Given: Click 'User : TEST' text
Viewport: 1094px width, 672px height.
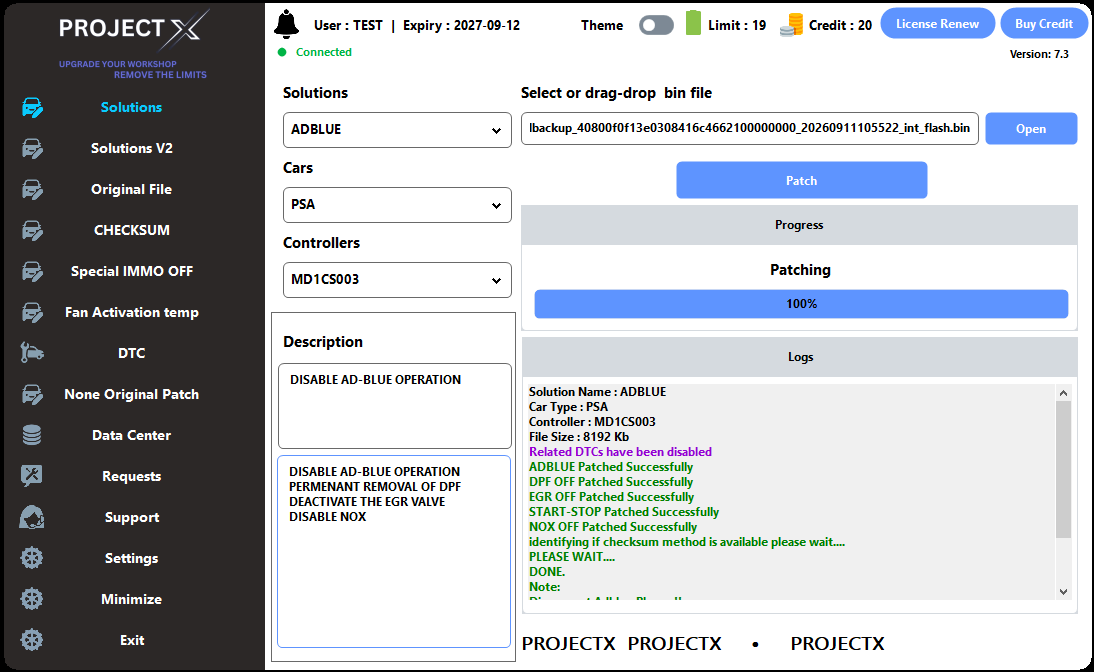Looking at the screenshot, I should 348,25.
